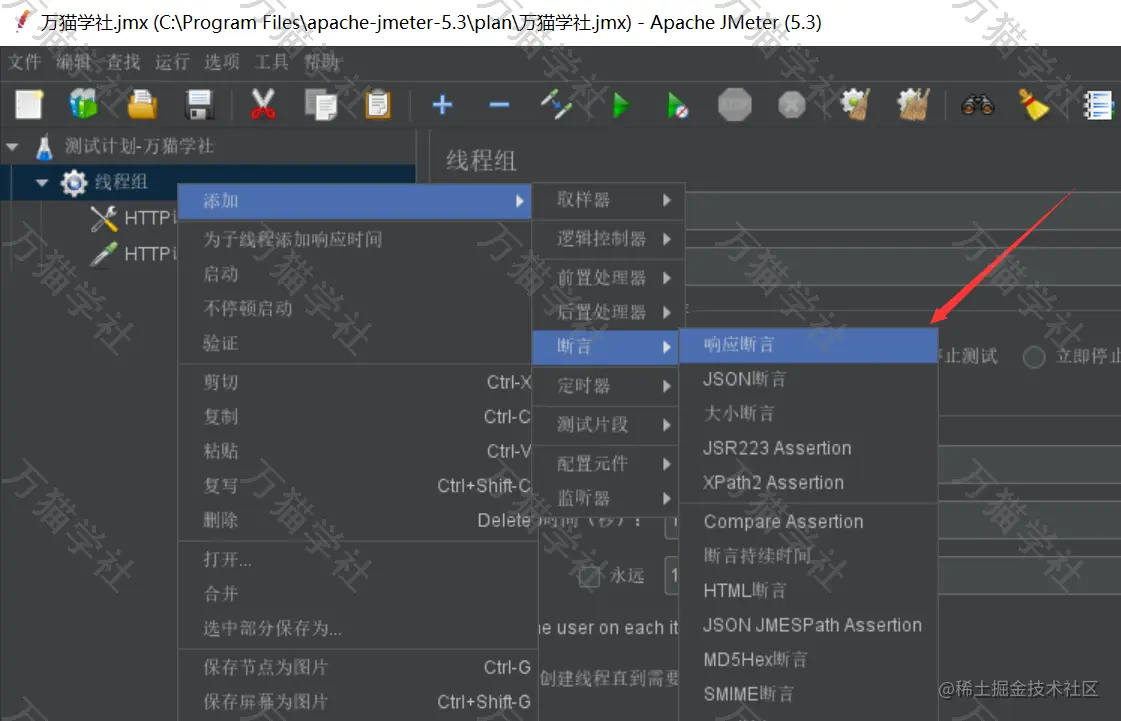
Task: Choose Compare Assertion
Action: click(809, 521)
